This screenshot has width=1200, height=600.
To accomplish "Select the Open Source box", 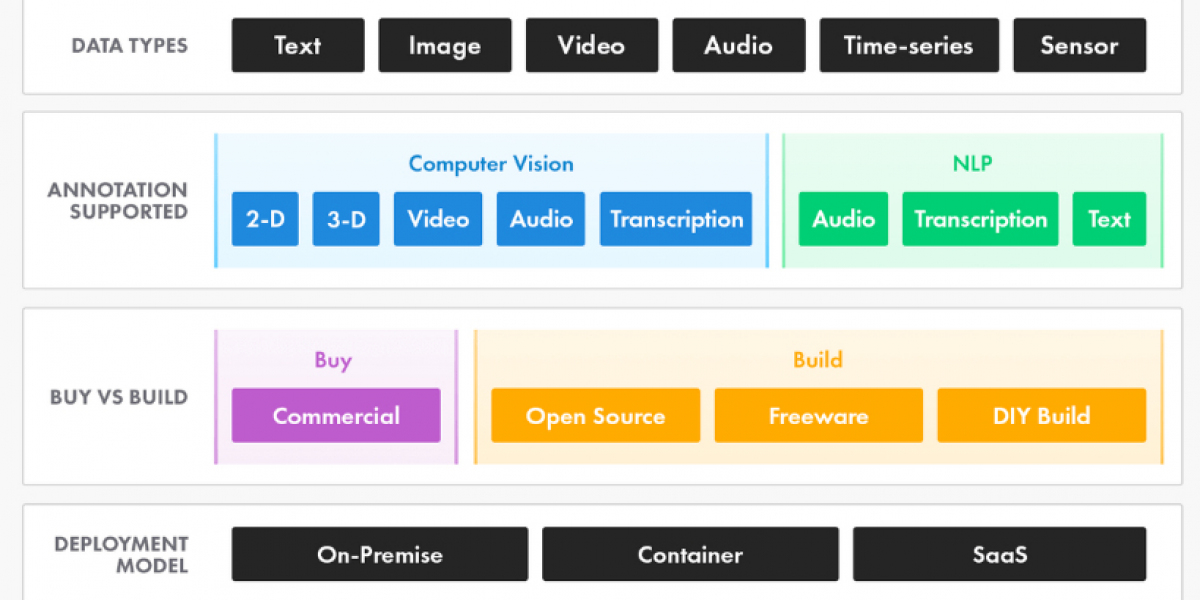I will [x=595, y=415].
